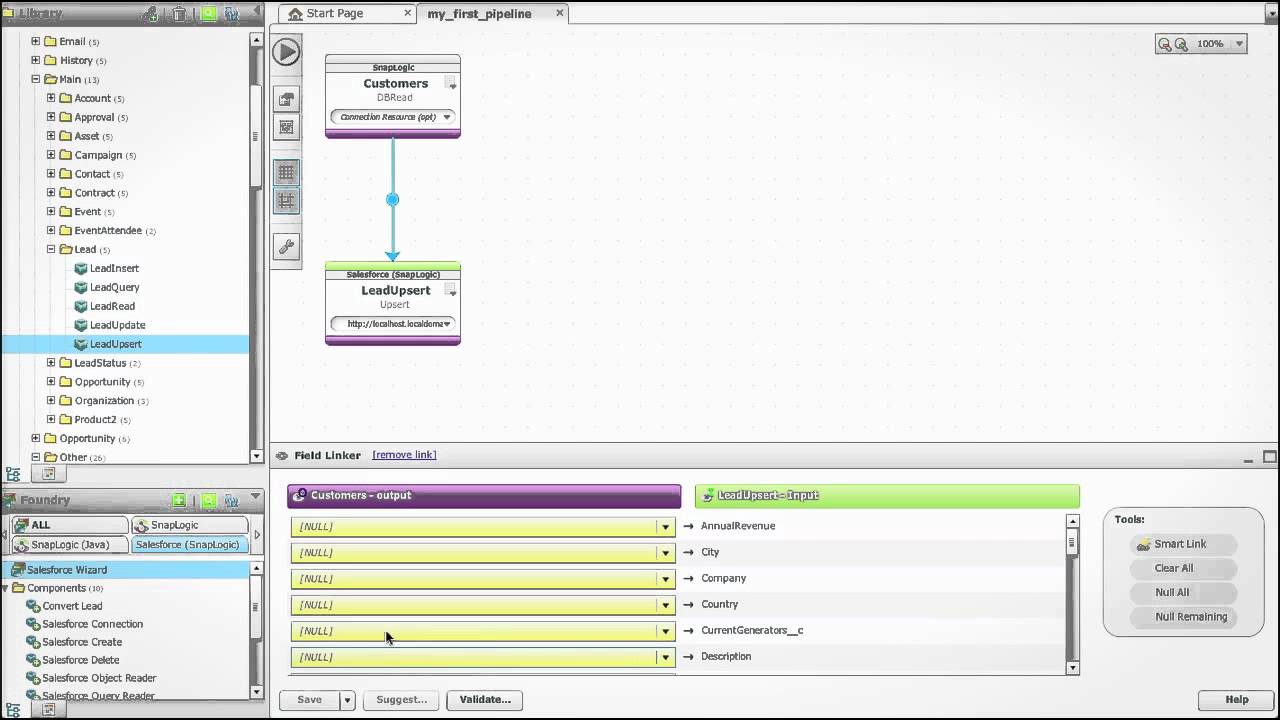The image size is (1280, 720).
Task: Click the zoom in magnifier icon
Action: [x=1181, y=44]
